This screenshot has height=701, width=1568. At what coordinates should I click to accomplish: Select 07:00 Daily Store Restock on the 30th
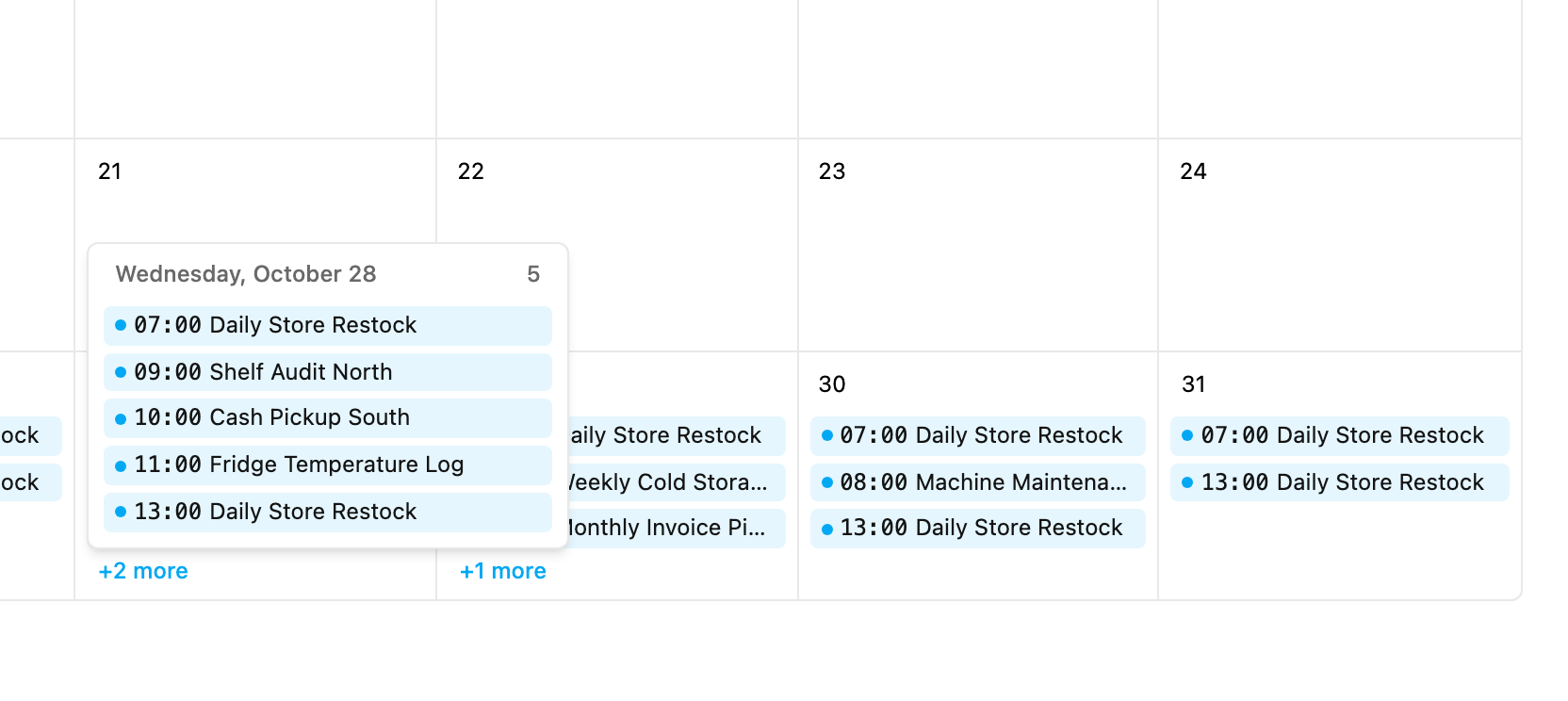[977, 435]
